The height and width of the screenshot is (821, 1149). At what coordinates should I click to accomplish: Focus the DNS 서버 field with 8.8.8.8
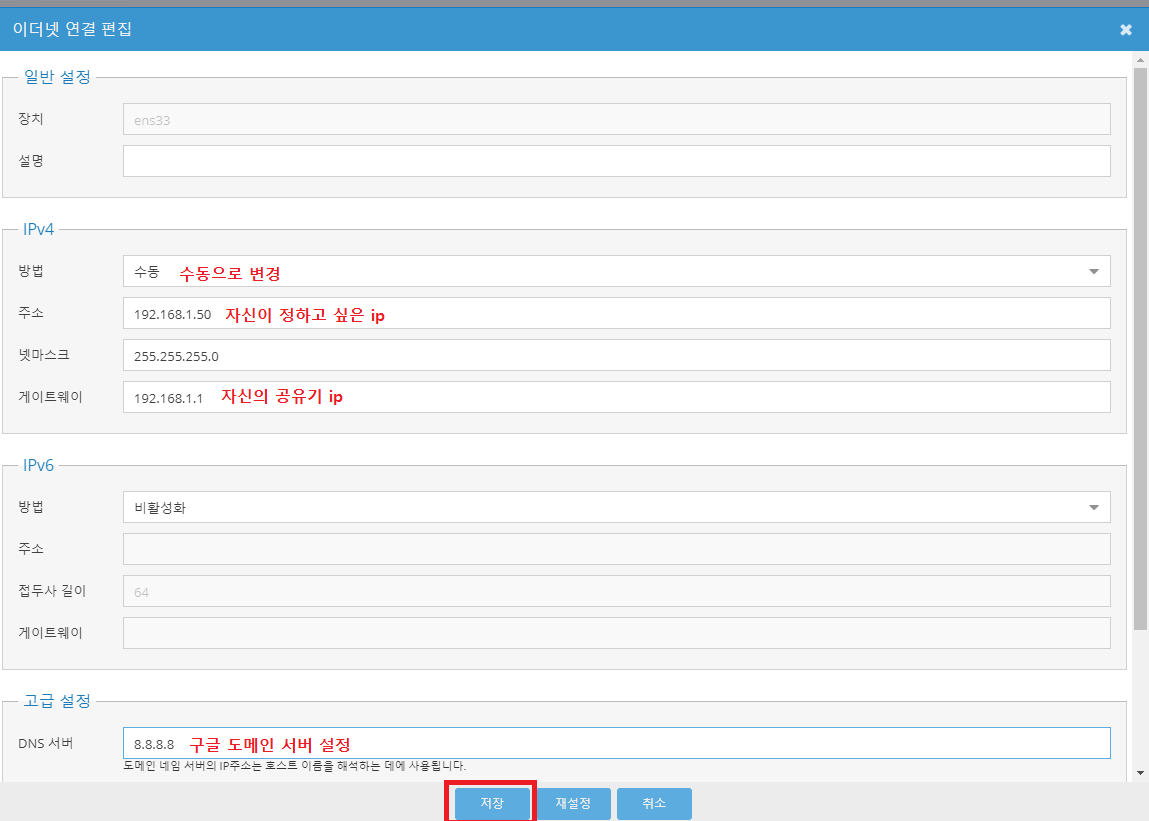pyautogui.click(x=616, y=743)
